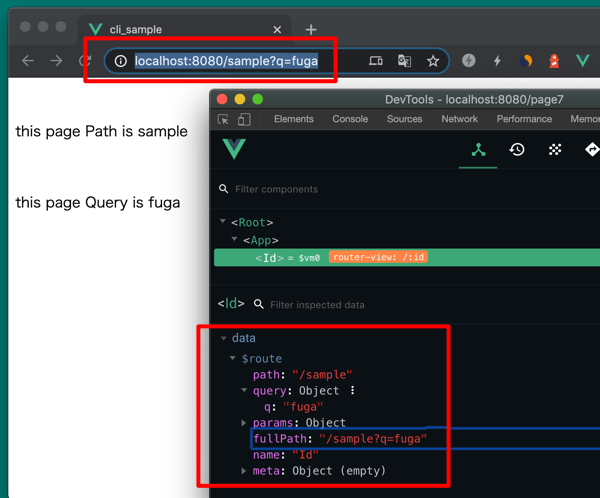The height and width of the screenshot is (498, 600).
Task: Open a new browser tab with plus
Action: click(311, 29)
